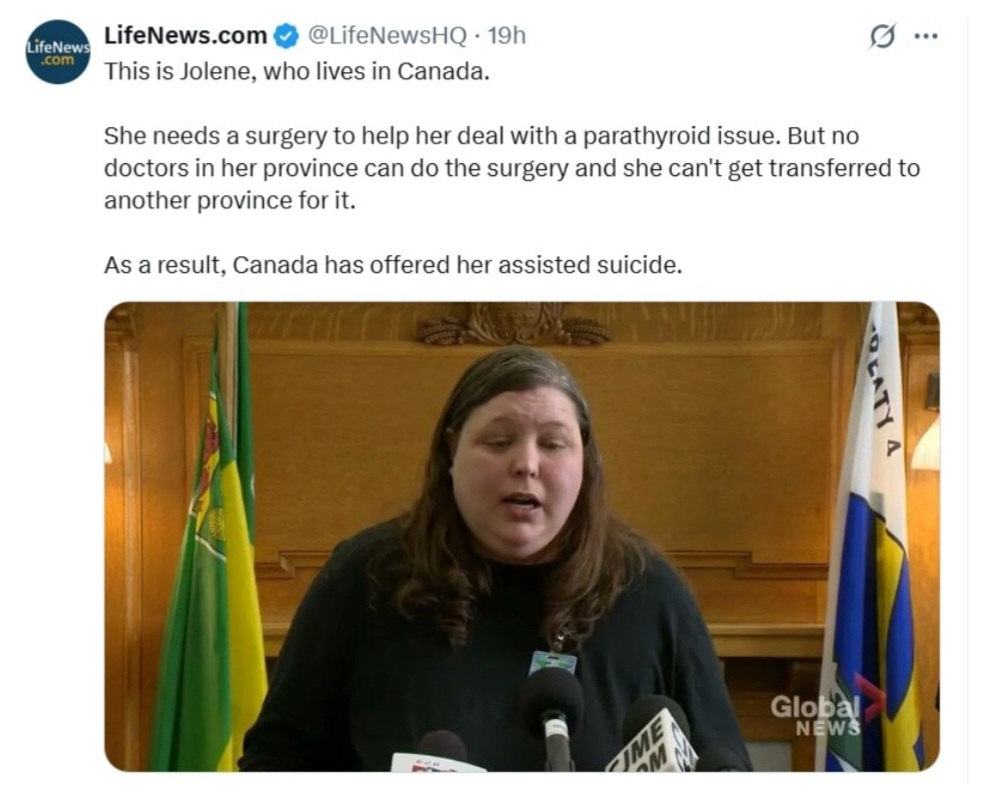Click the blue verified badge

[285, 36]
